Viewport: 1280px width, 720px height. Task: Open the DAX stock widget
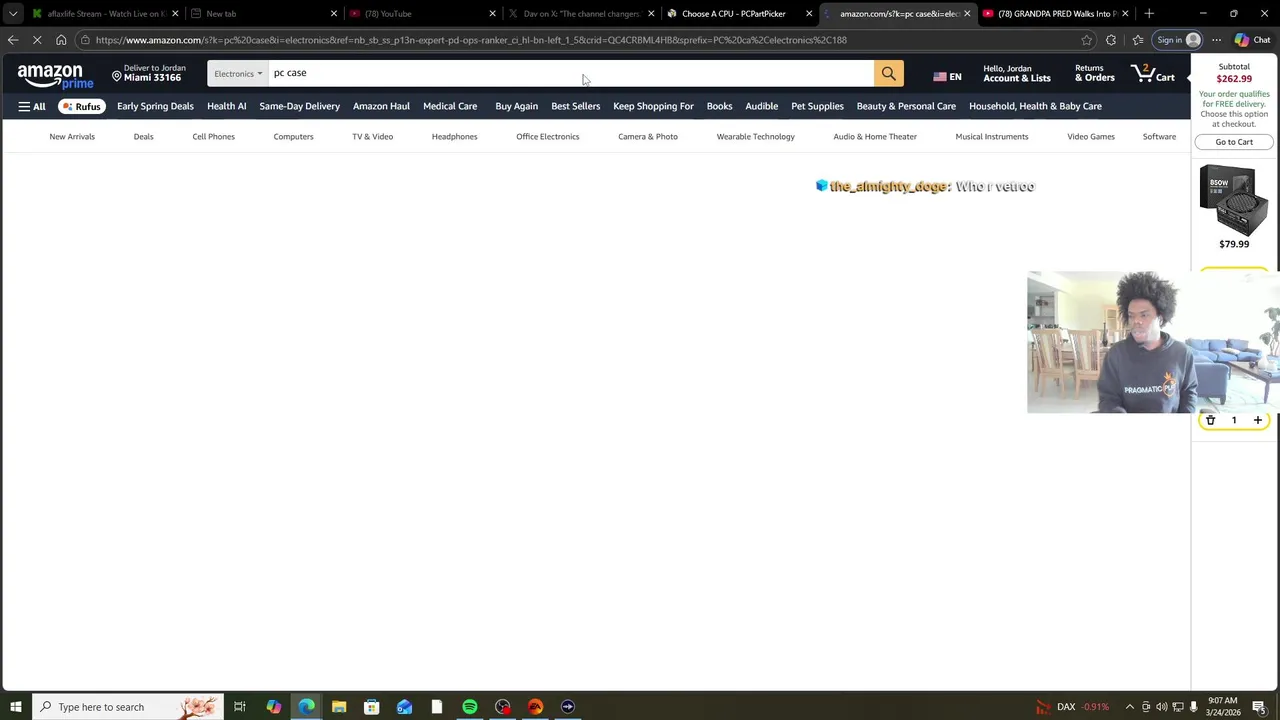[x=1073, y=707]
